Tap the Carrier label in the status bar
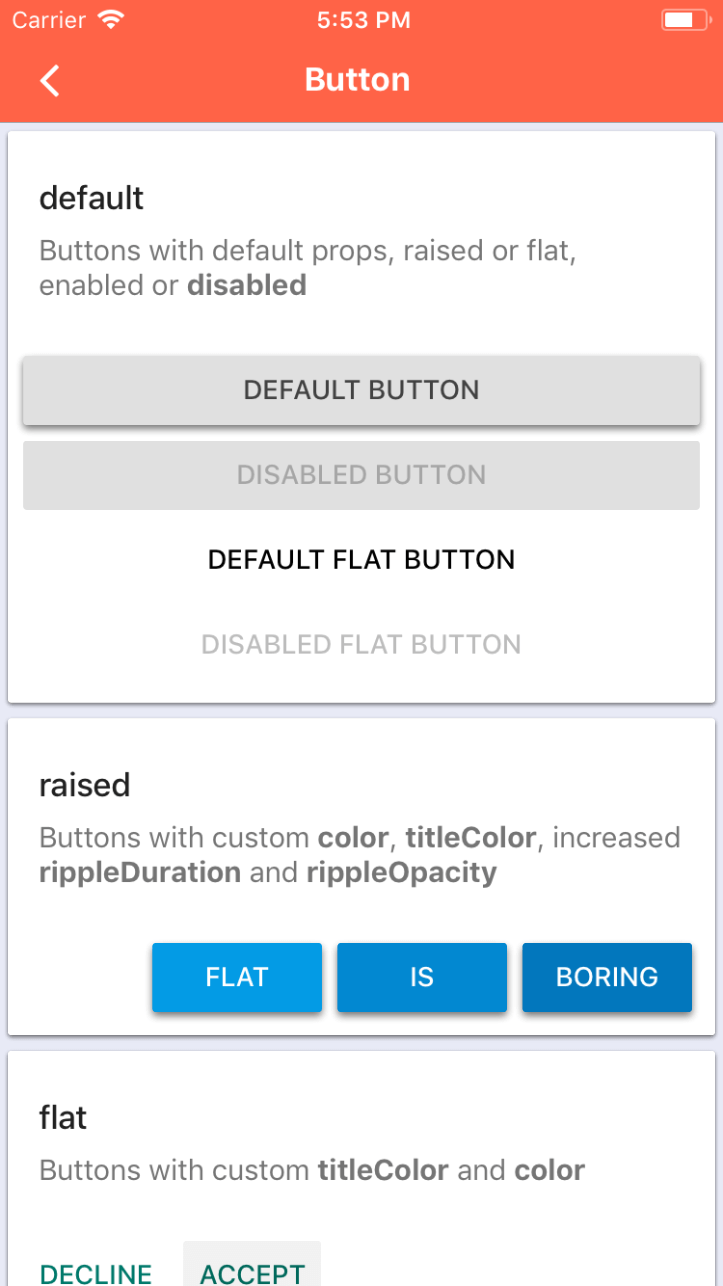 click(x=49, y=20)
